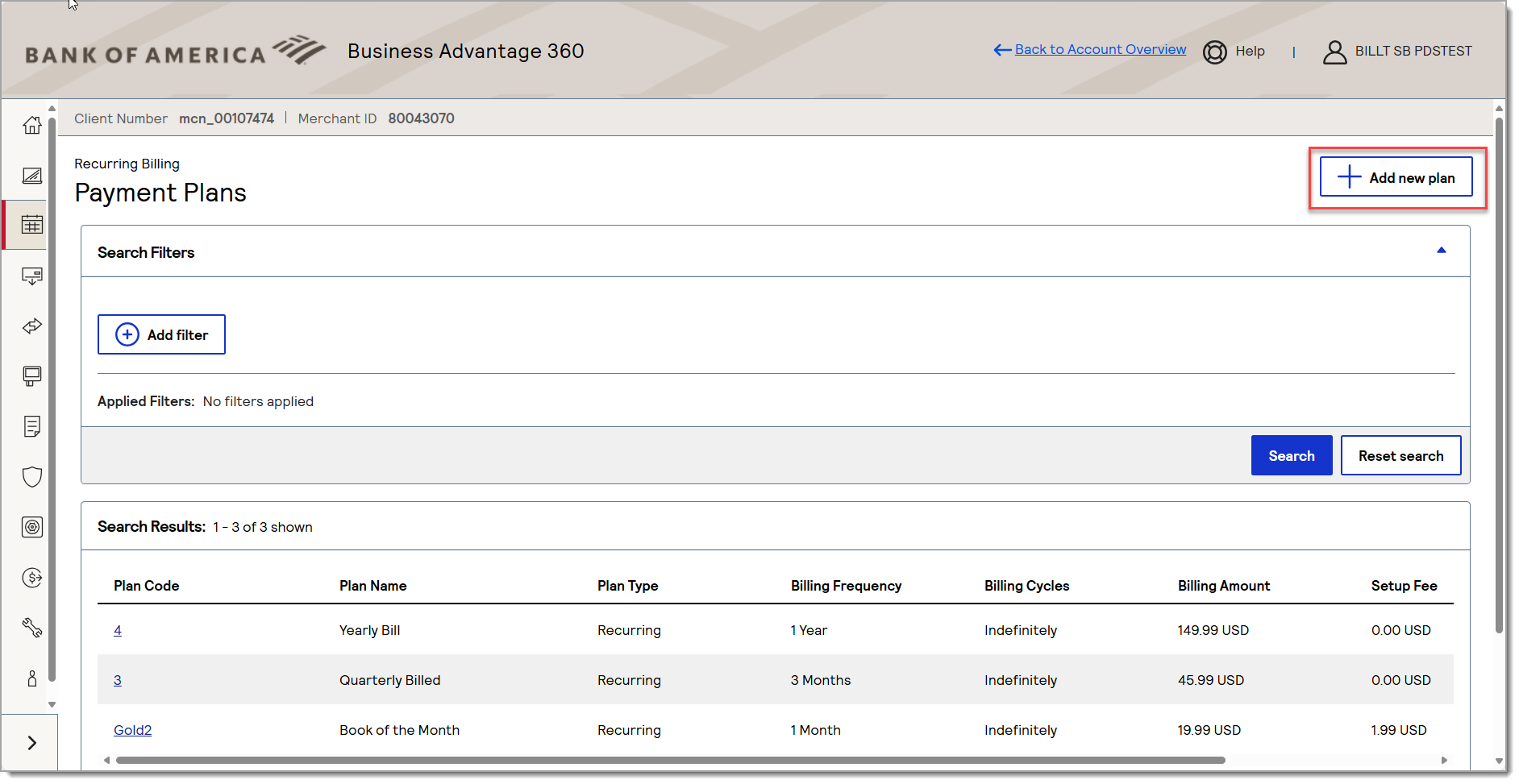
Task: Click client number mcn_00107474
Action: tap(227, 119)
